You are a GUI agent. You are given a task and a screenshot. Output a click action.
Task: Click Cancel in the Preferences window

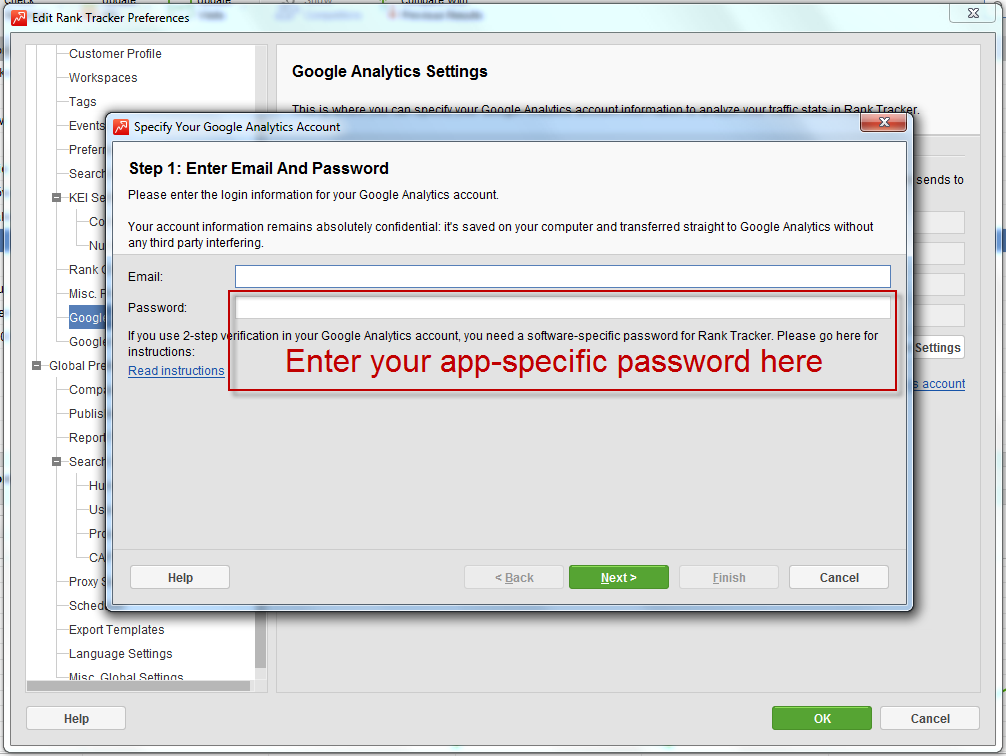coord(930,719)
